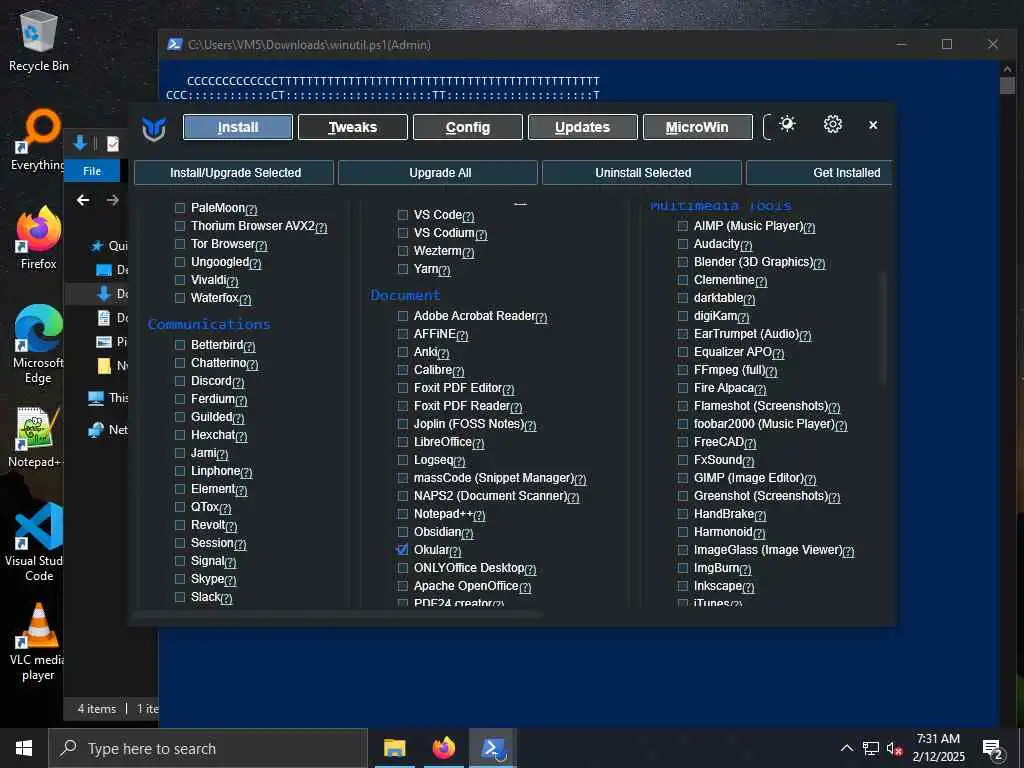Click the properties checkmark icon in Explorer title bar

113,144
